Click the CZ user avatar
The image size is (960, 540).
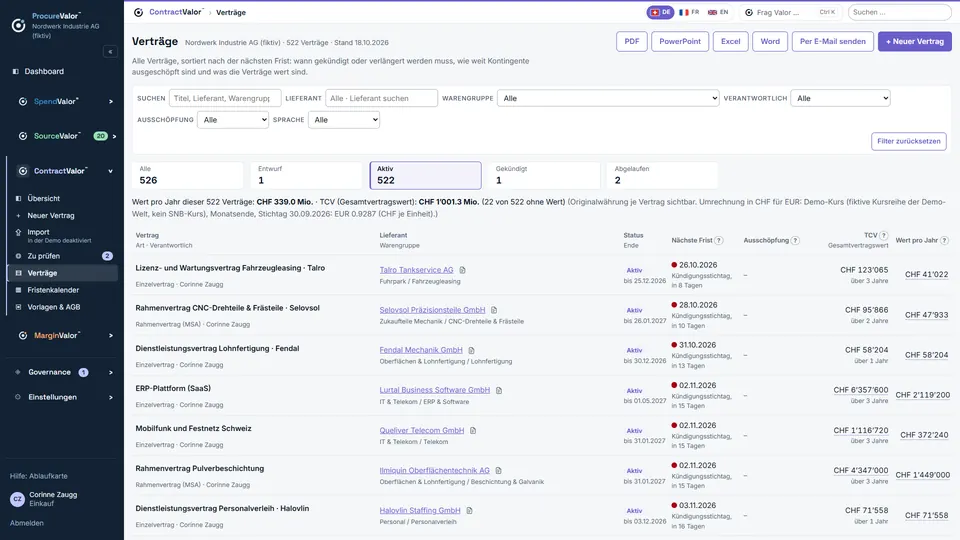17,499
